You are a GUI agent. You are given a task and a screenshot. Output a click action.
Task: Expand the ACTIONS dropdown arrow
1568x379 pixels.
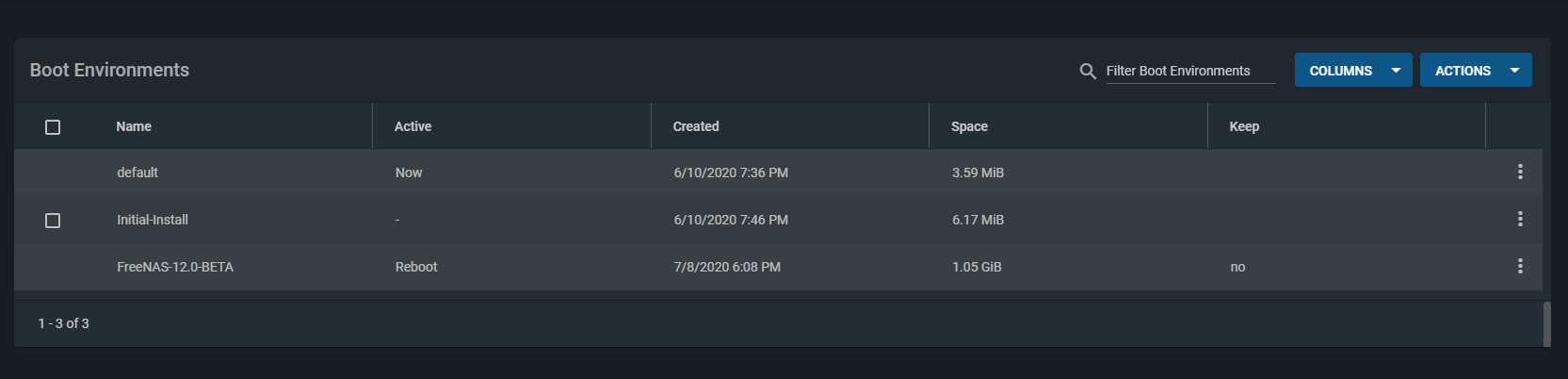pos(1514,71)
